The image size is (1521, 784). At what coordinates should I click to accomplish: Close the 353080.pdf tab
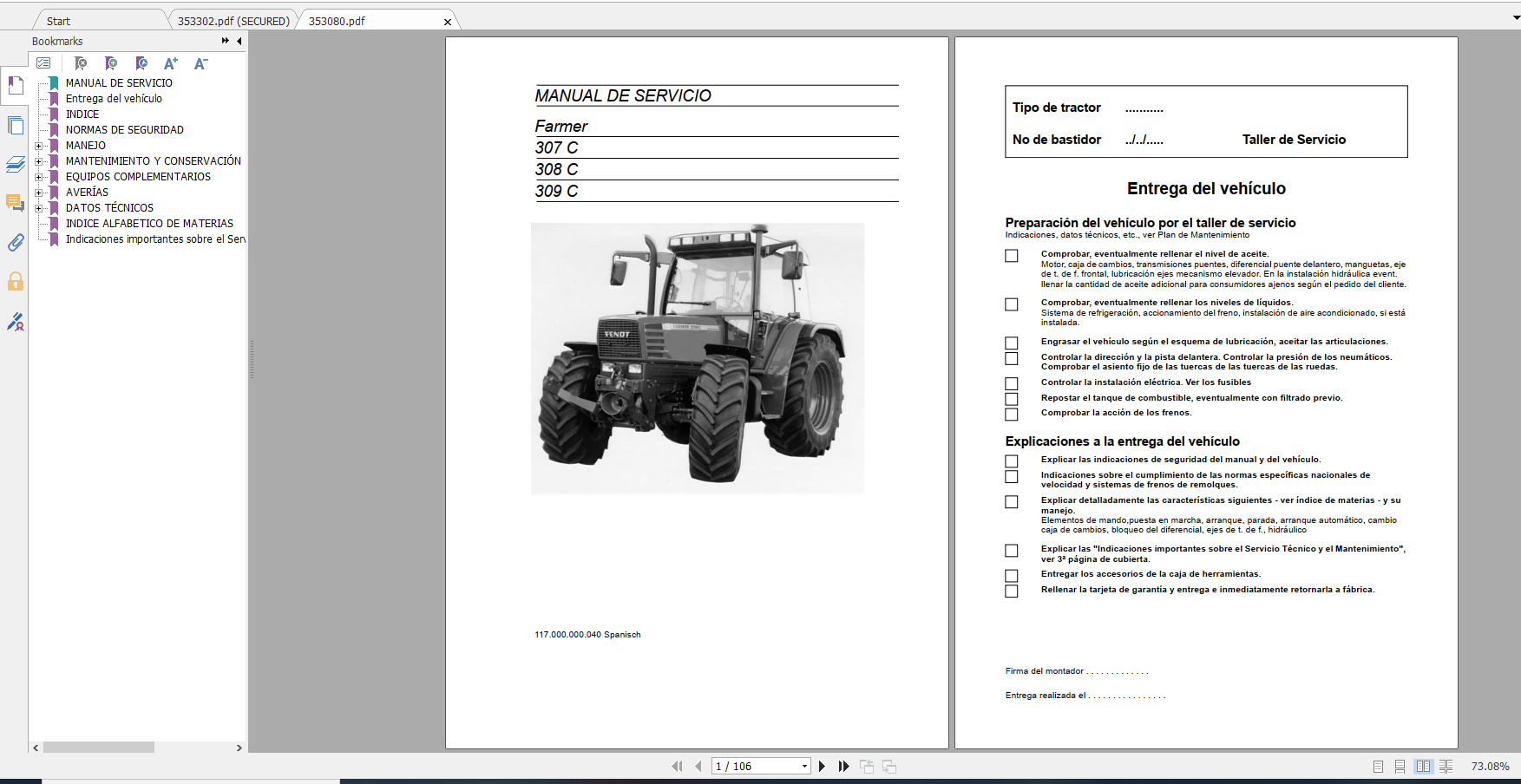(x=448, y=22)
